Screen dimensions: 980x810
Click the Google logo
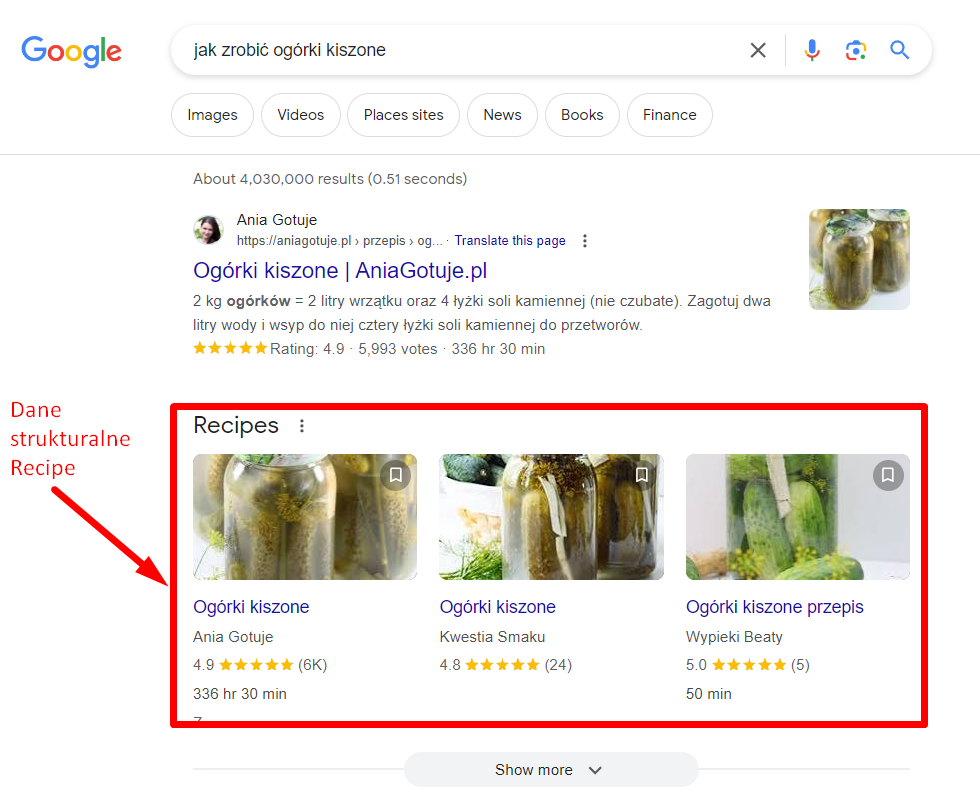pos(71,51)
